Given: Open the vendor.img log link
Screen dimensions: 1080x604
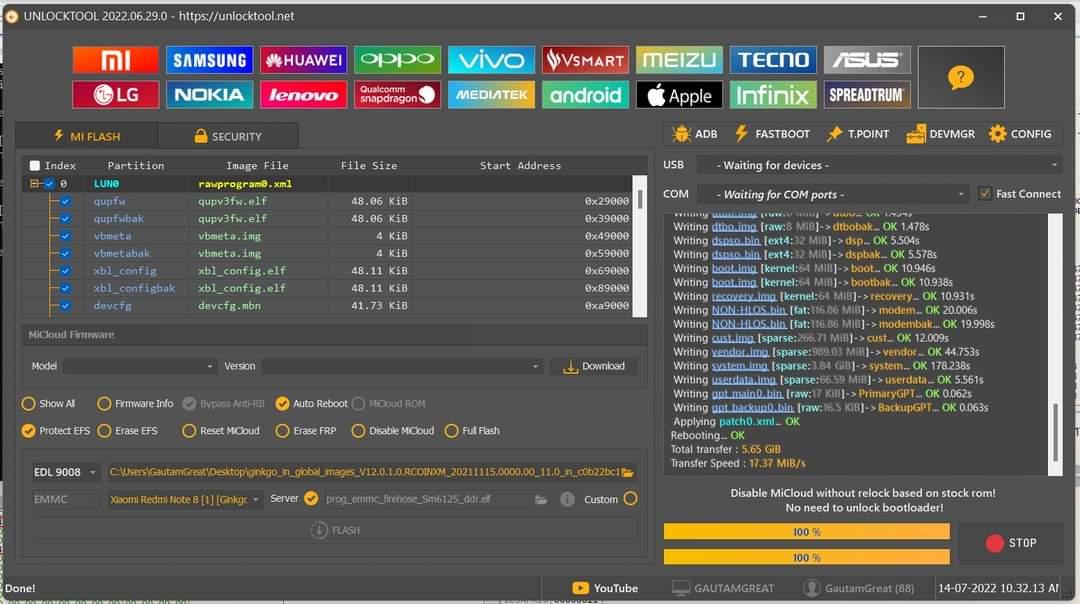Looking at the screenshot, I should [740, 352].
